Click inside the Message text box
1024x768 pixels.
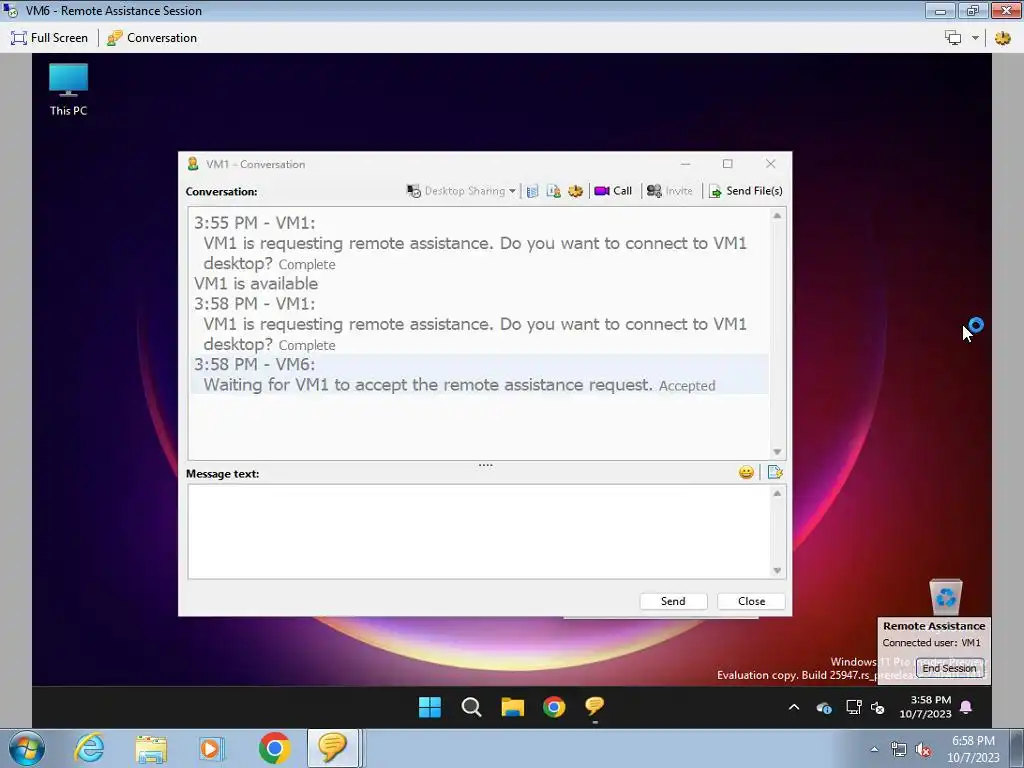click(480, 531)
